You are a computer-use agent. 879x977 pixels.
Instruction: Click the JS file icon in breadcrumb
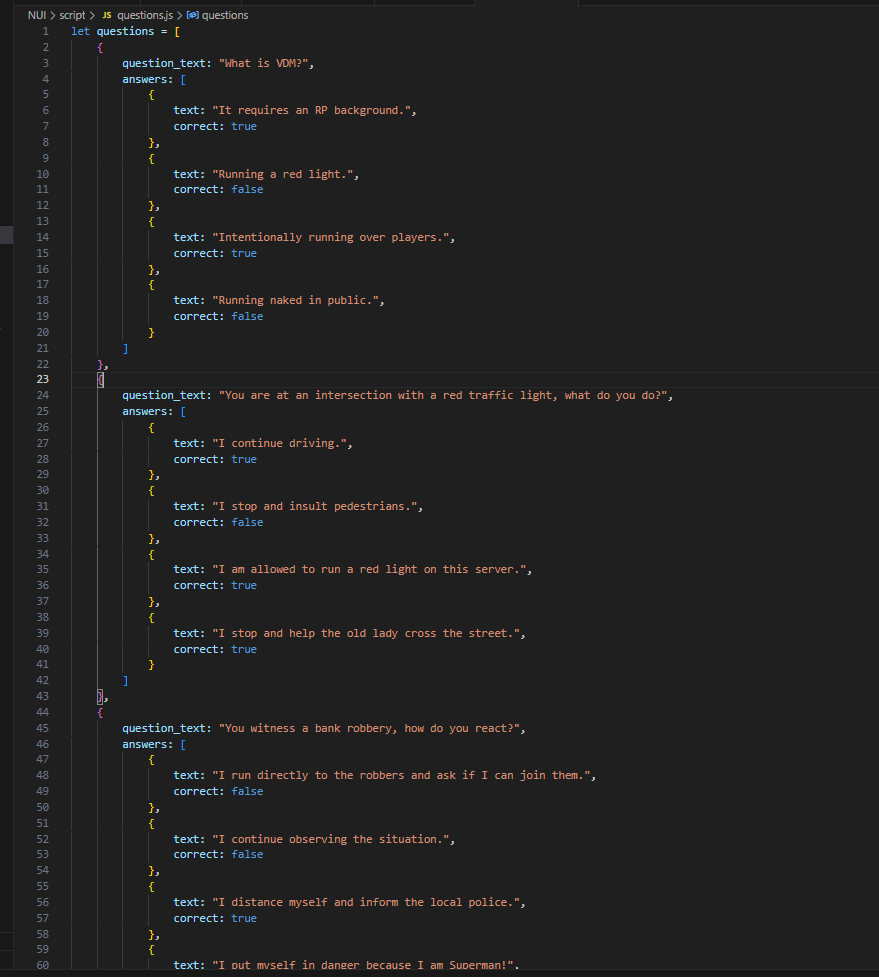(x=107, y=15)
